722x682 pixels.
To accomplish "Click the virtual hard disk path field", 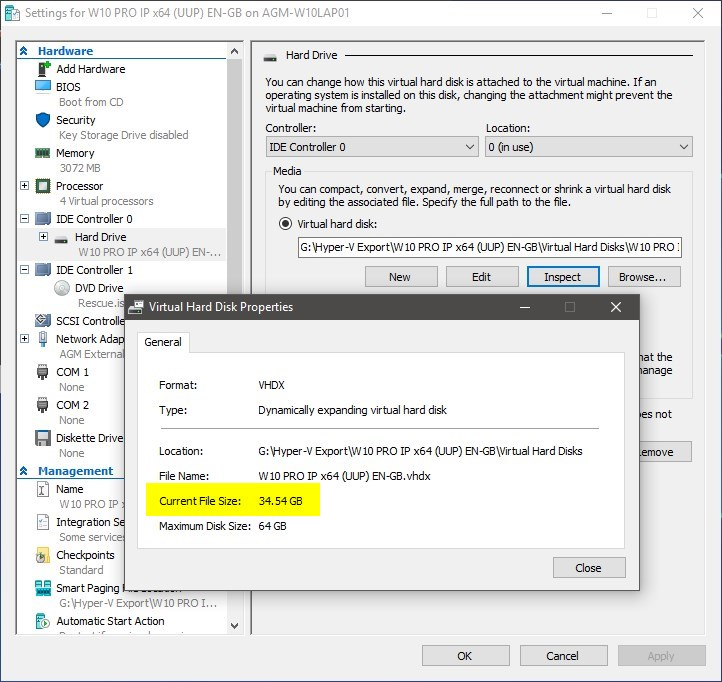I will pyautogui.click(x=489, y=247).
